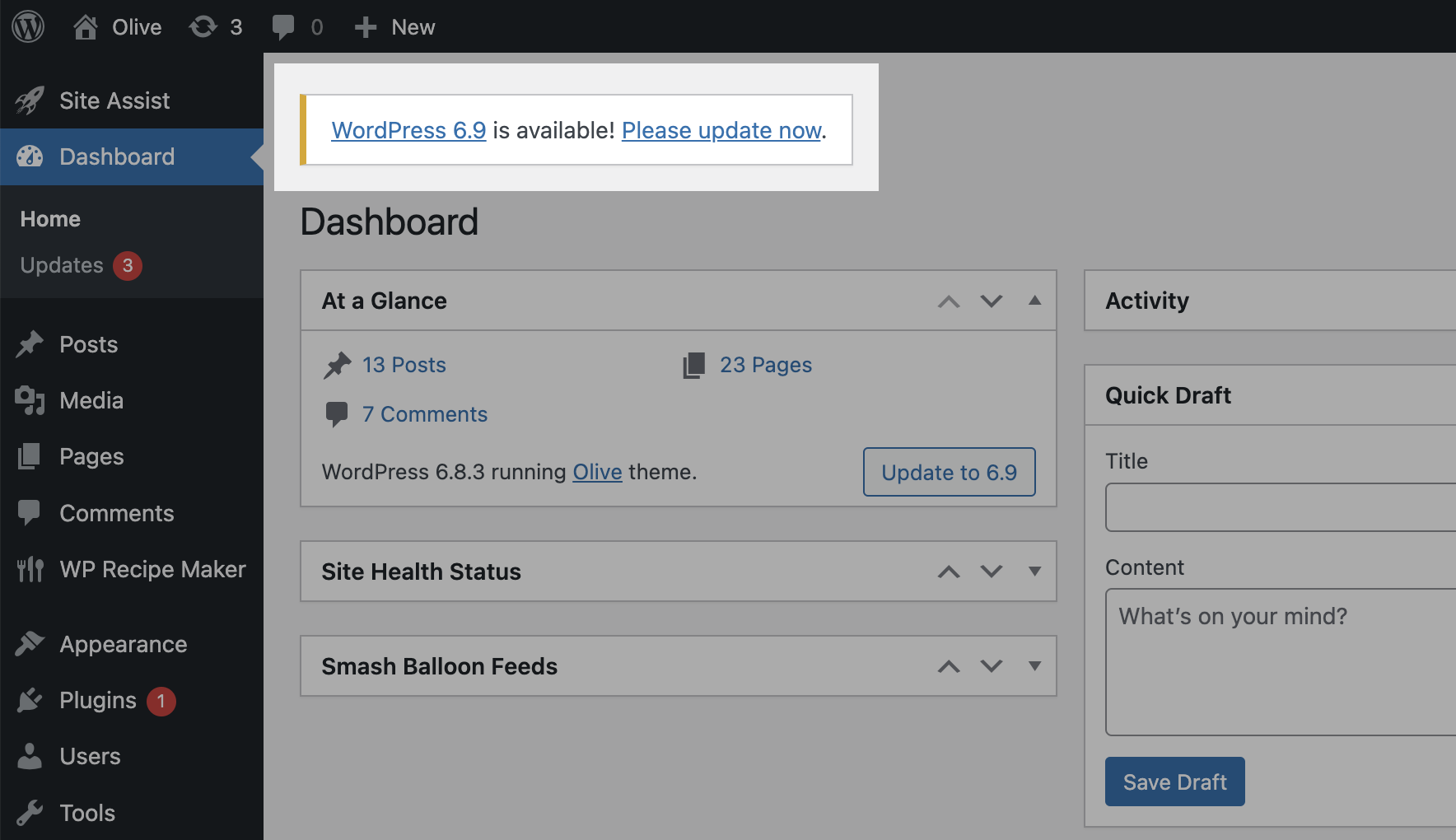Click the Activity widget header
The image size is (1456, 840).
pyautogui.click(x=1270, y=301)
